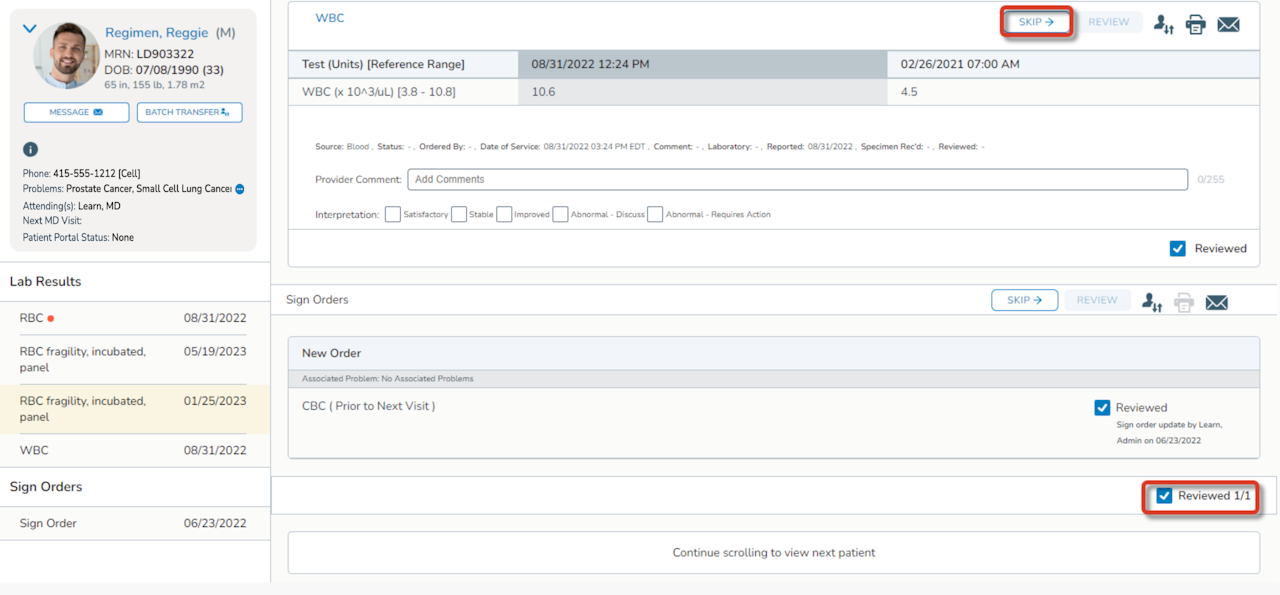Click the Provider Comment input field
This screenshot has width=1280, height=595.
(x=797, y=180)
